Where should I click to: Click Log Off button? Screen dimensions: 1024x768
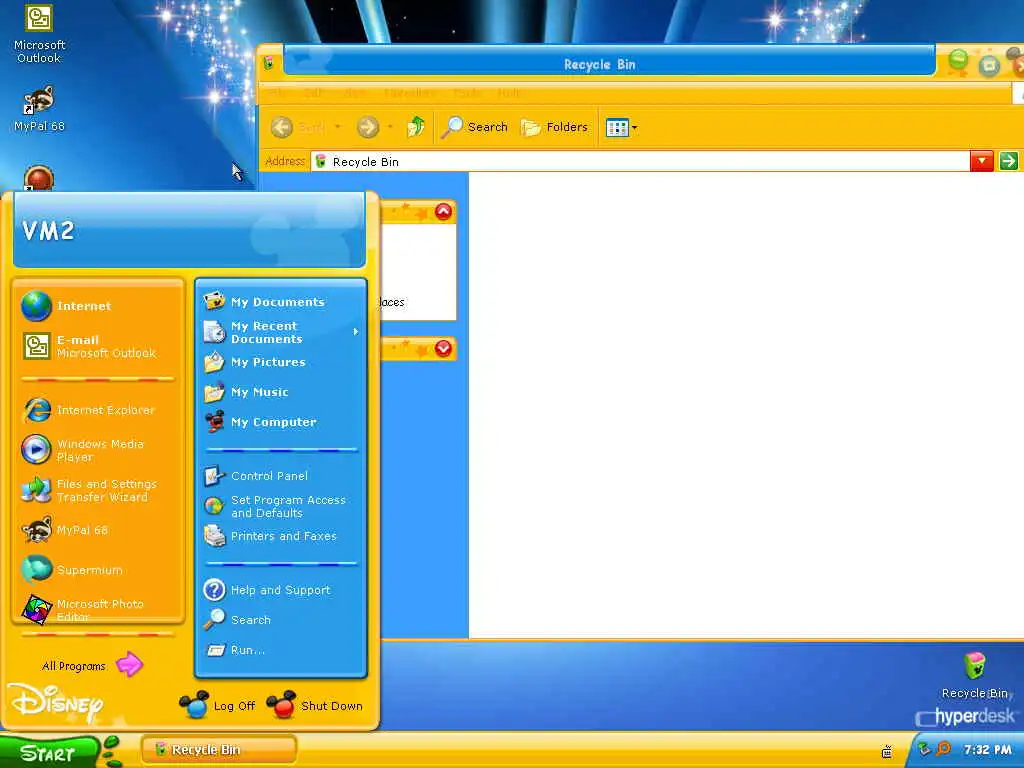click(x=218, y=705)
